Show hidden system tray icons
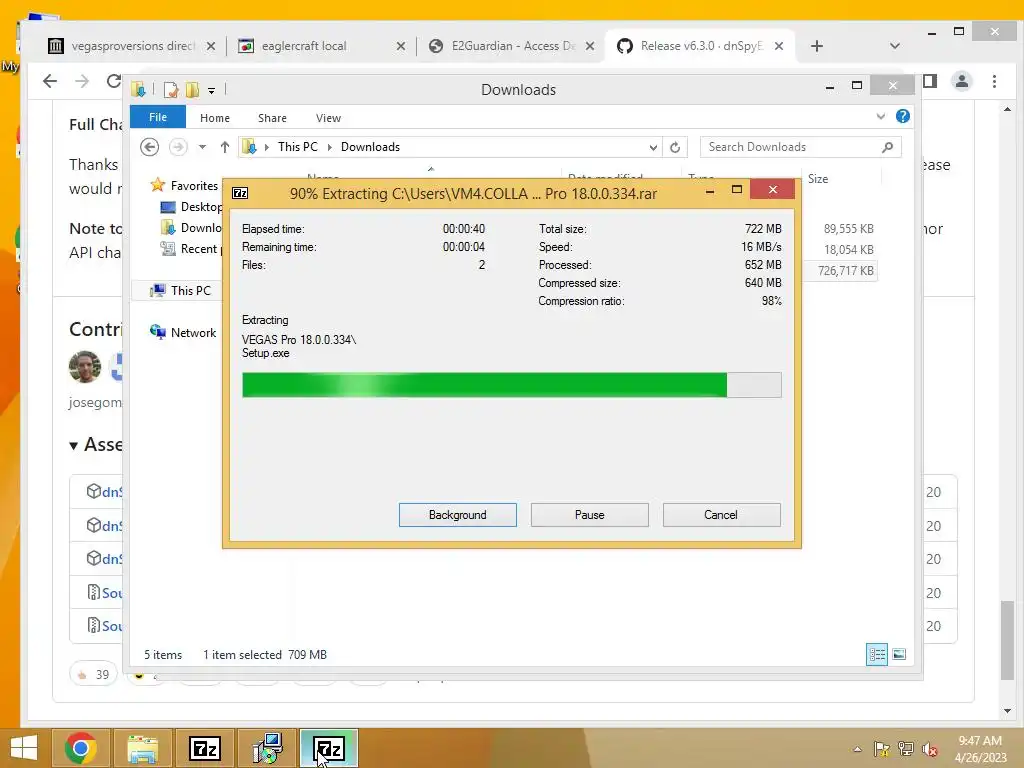 (x=857, y=749)
